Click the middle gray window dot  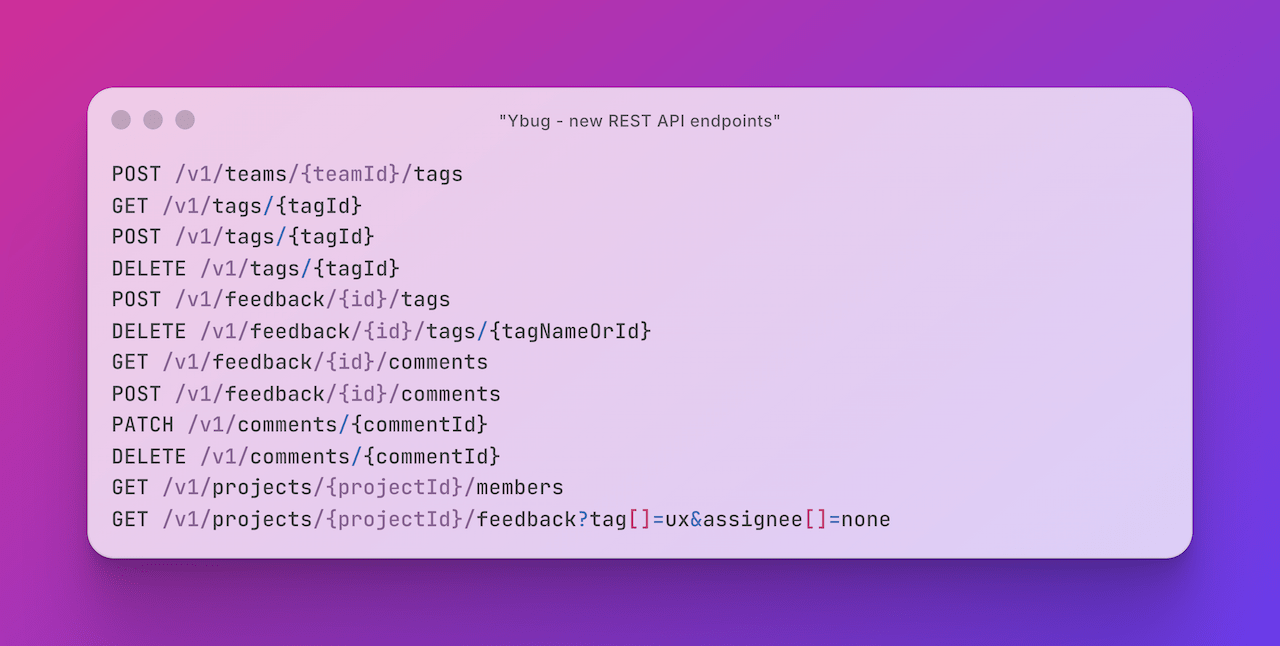tap(153, 120)
